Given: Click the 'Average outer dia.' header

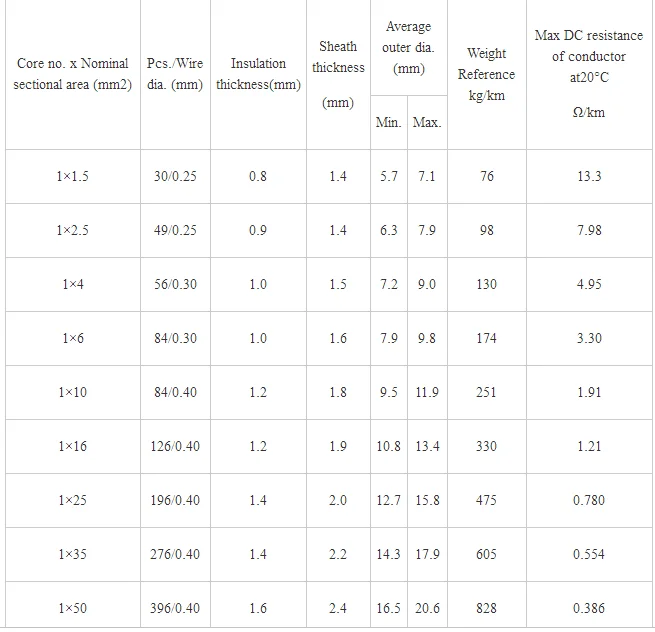Looking at the screenshot, I should (x=408, y=47).
